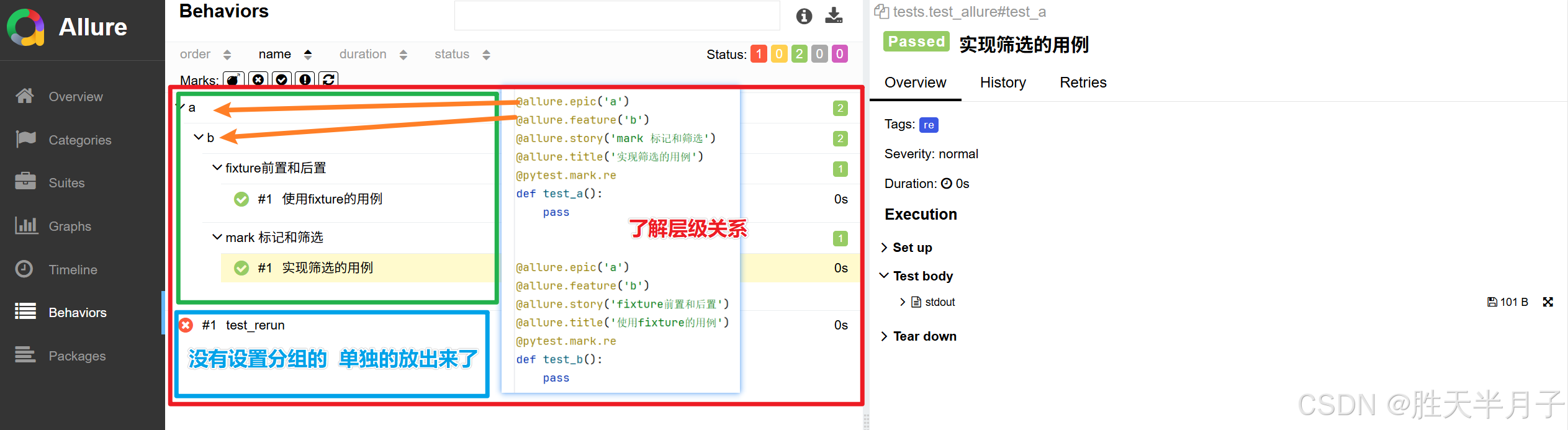Viewport: 1568px width, 430px height.
Task: Click passed icon of 使用fixture的用例
Action: click(241, 199)
